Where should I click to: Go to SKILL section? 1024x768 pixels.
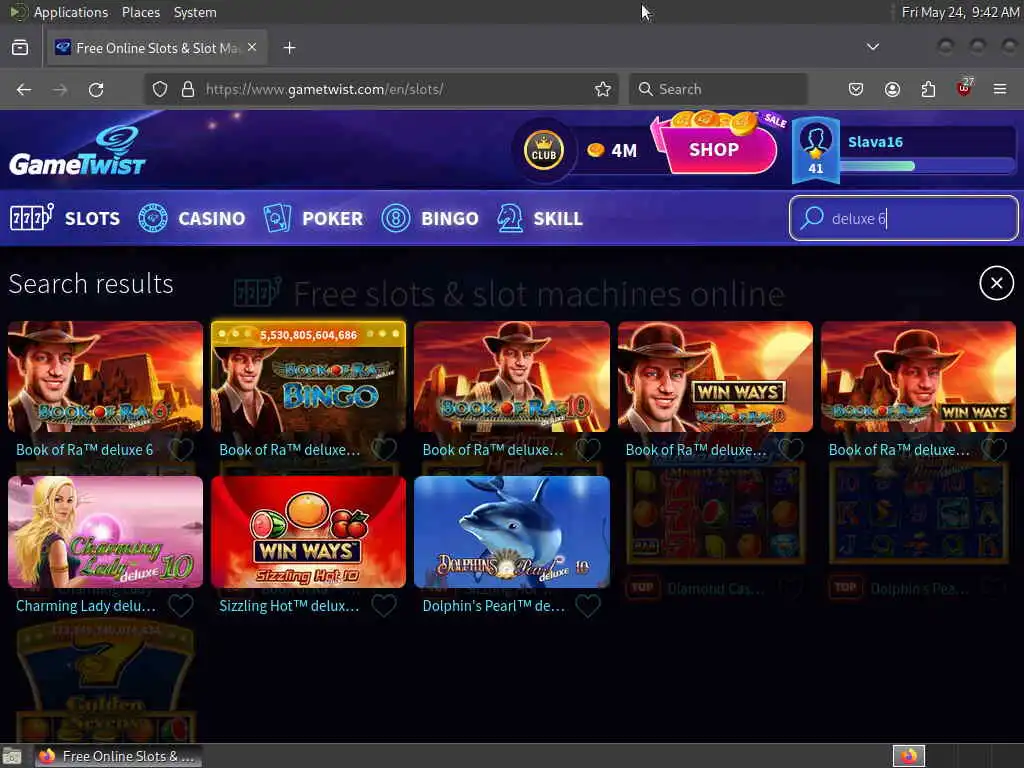[x=558, y=218]
